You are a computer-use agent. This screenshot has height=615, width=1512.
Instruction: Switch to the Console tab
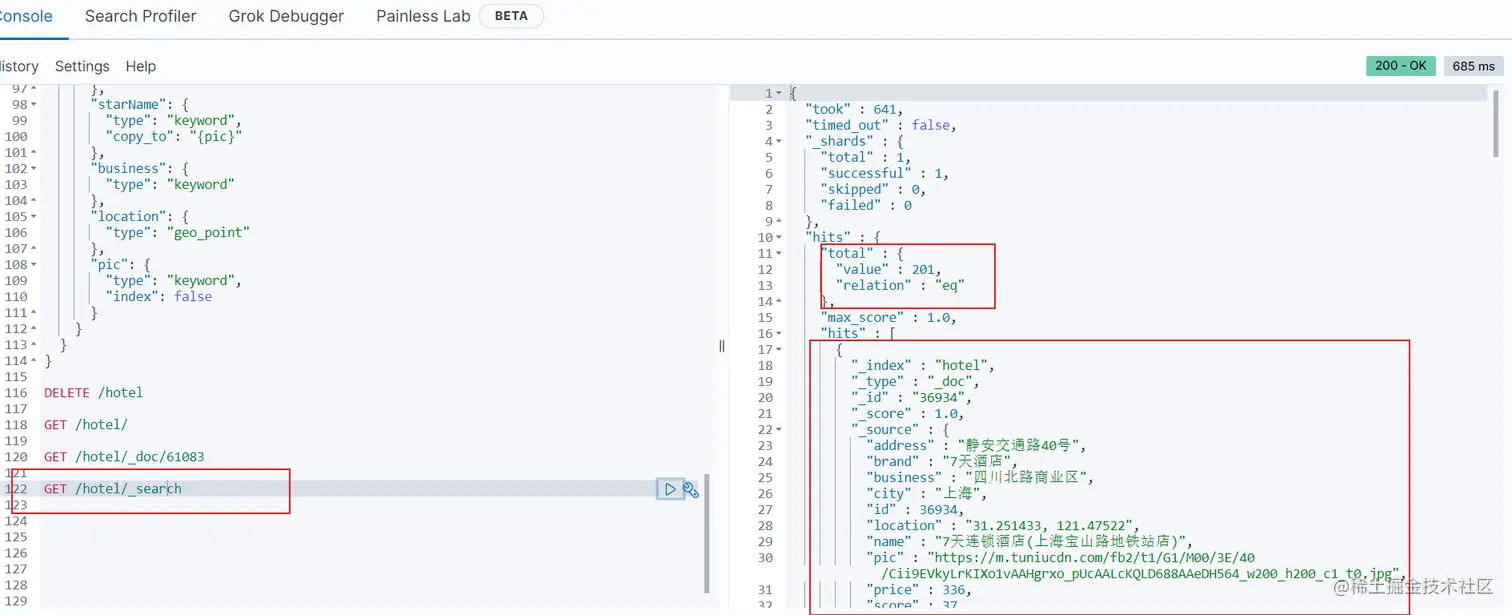click(25, 16)
